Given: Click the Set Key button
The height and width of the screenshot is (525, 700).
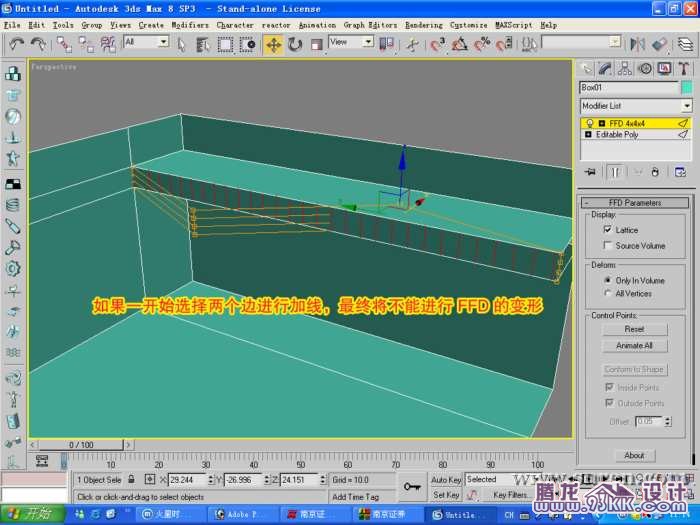Looking at the screenshot, I should pyautogui.click(x=446, y=495).
